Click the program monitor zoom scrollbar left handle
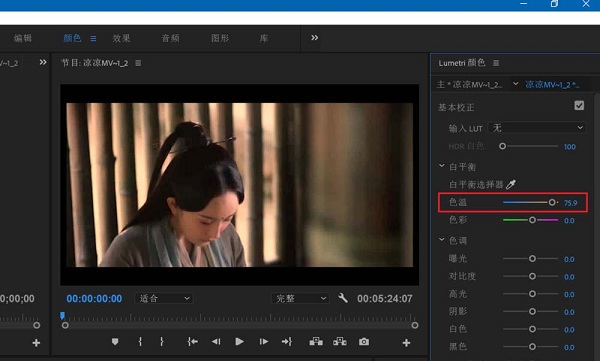Image resolution: width=600 pixels, height=361 pixels. coord(65,325)
